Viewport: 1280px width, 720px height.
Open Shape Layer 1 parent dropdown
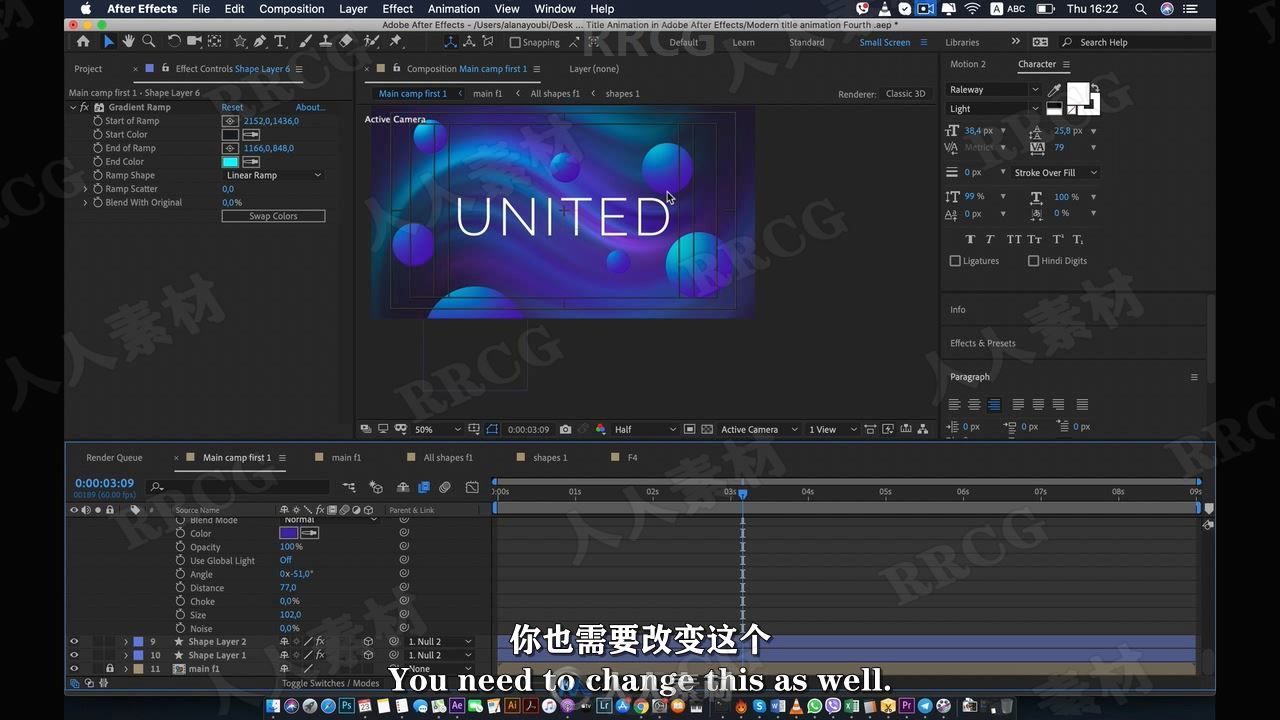439,655
